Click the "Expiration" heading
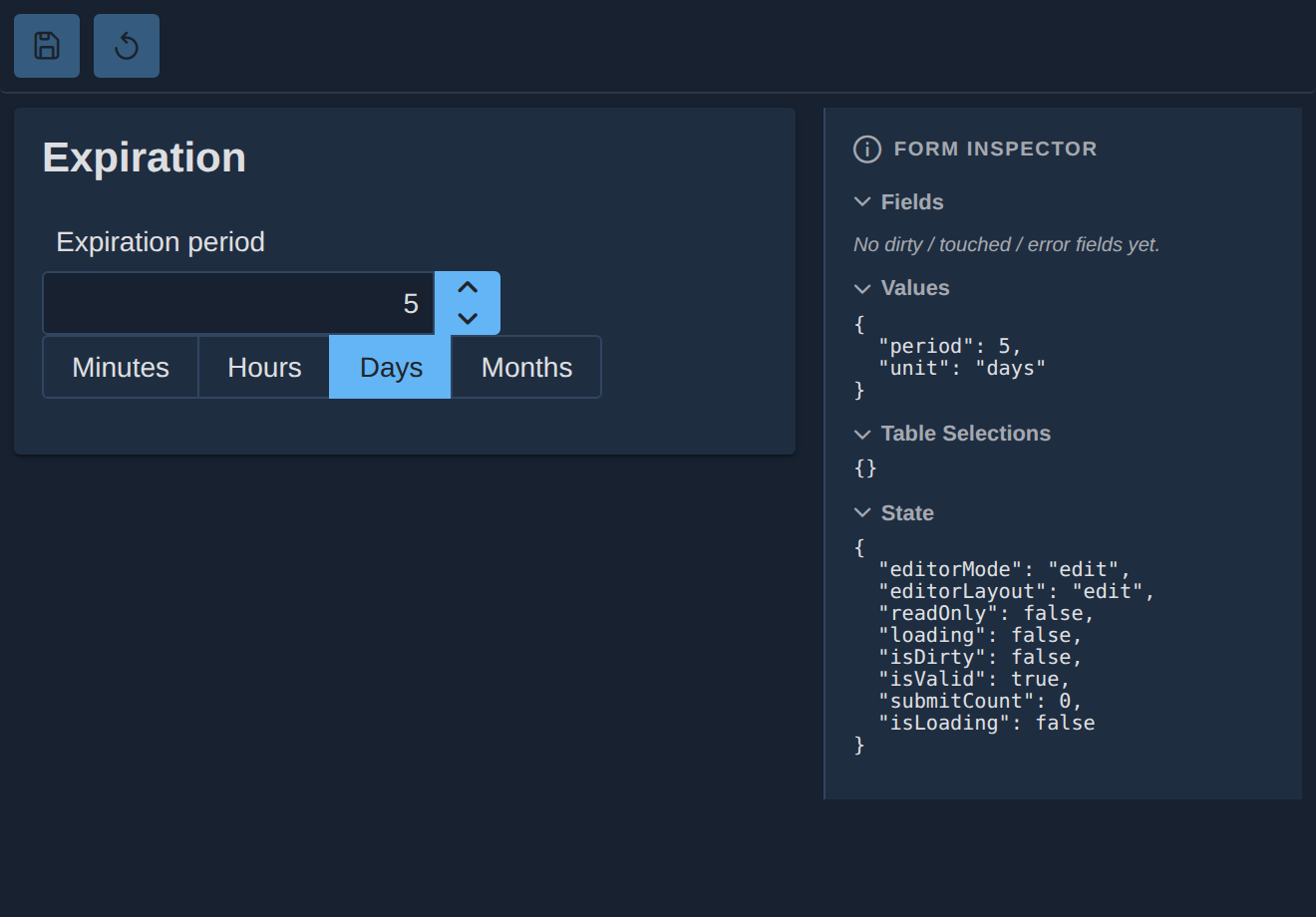The height and width of the screenshot is (917, 1316). click(145, 157)
